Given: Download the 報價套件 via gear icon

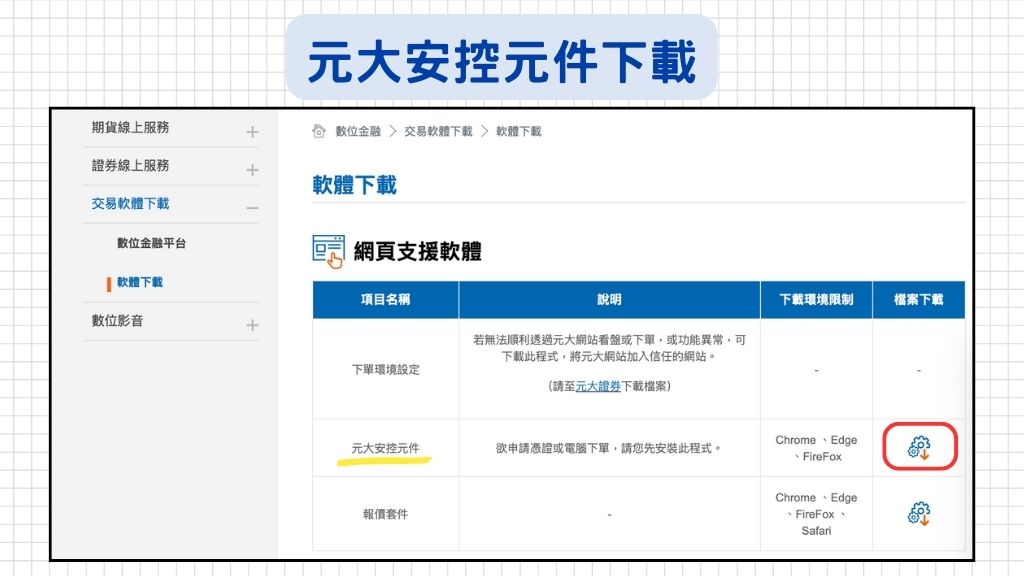Looking at the screenshot, I should (919, 513).
